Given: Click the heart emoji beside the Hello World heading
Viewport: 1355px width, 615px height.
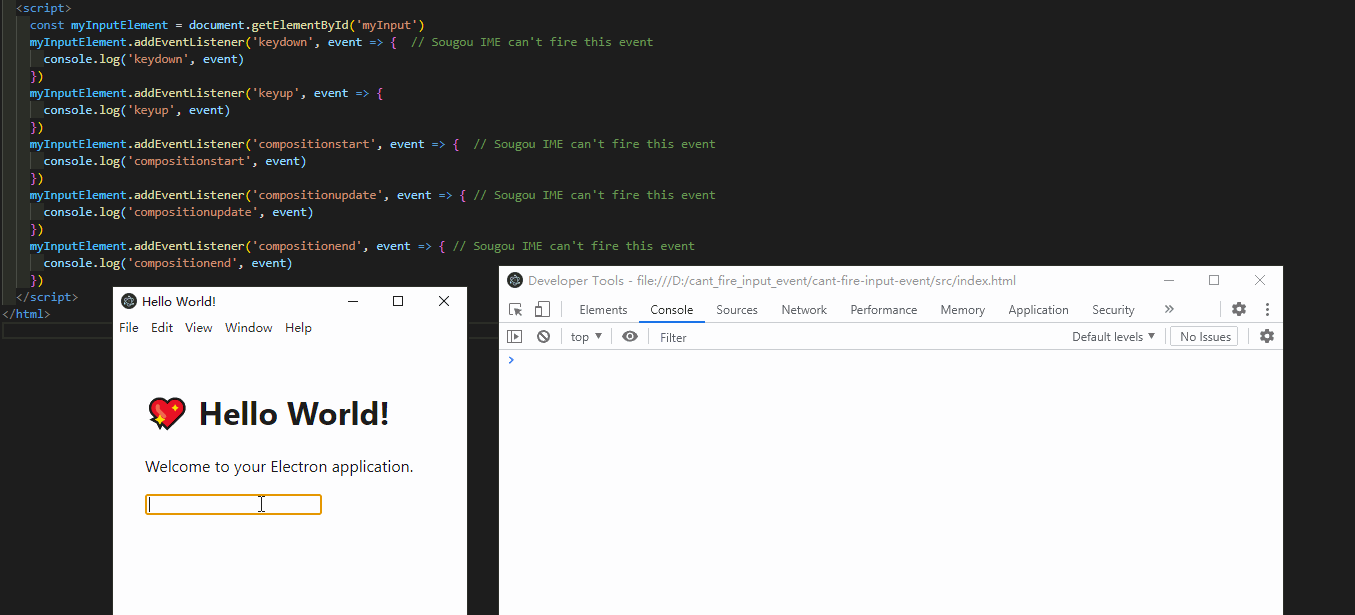Looking at the screenshot, I should (x=166, y=414).
